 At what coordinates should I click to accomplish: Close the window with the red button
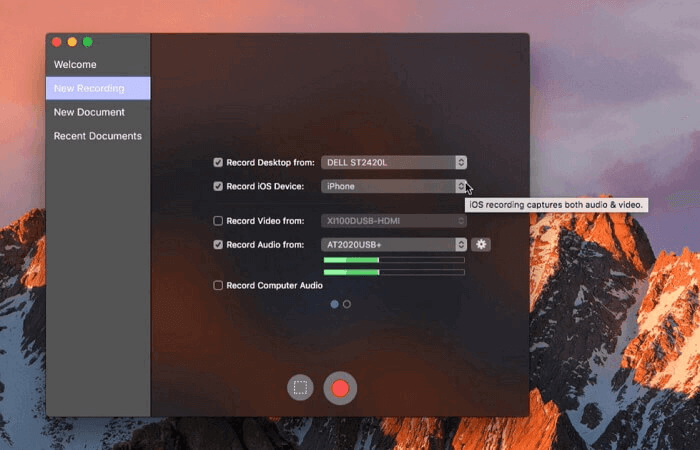tap(57, 42)
